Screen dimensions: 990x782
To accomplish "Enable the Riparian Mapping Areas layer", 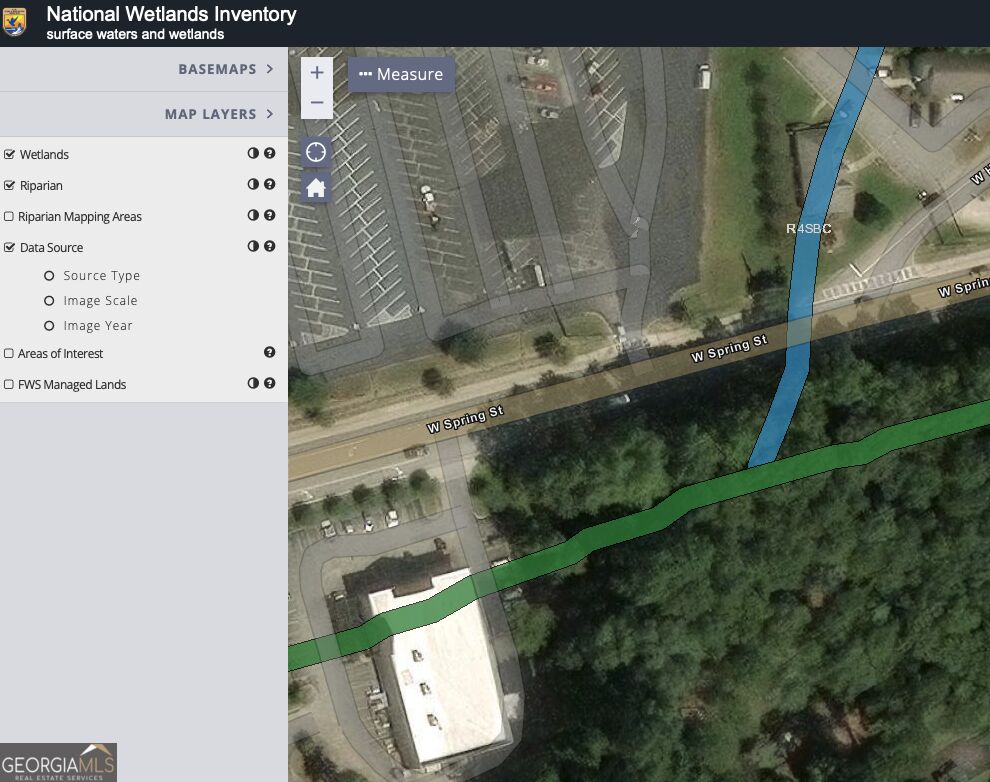I will (9, 216).
